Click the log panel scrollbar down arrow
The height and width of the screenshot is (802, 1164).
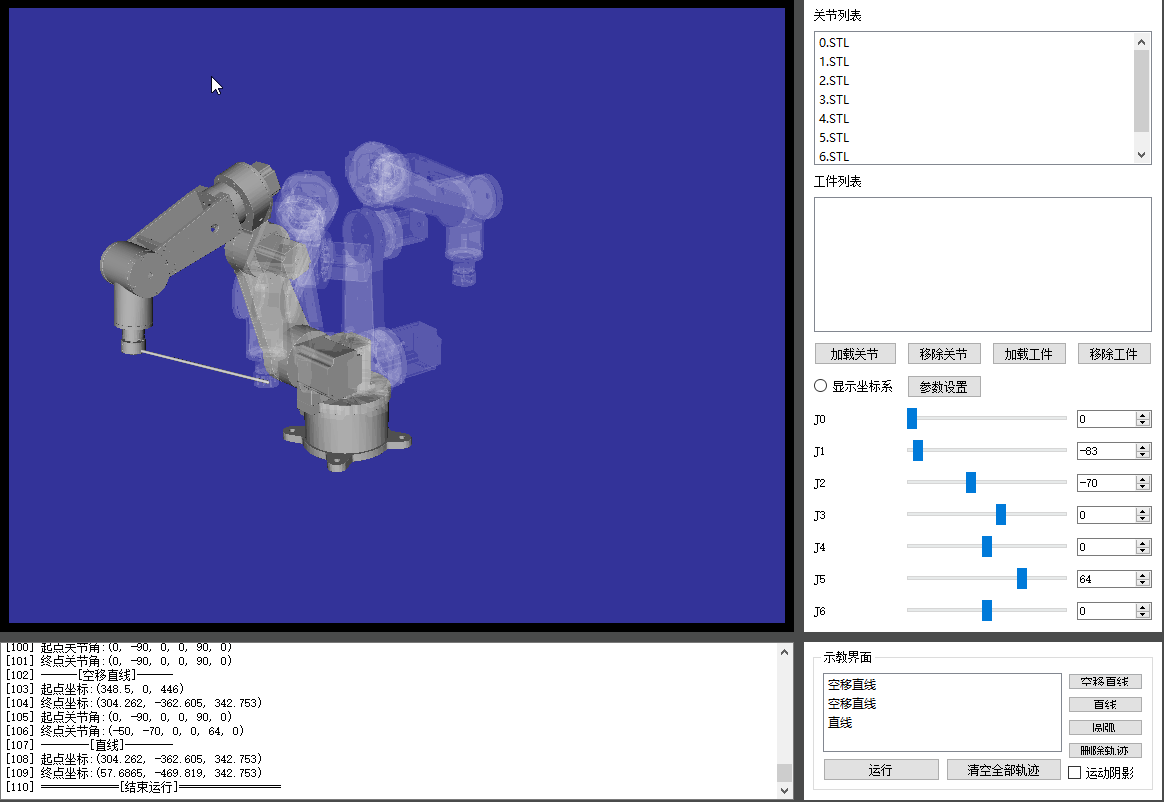click(x=785, y=791)
